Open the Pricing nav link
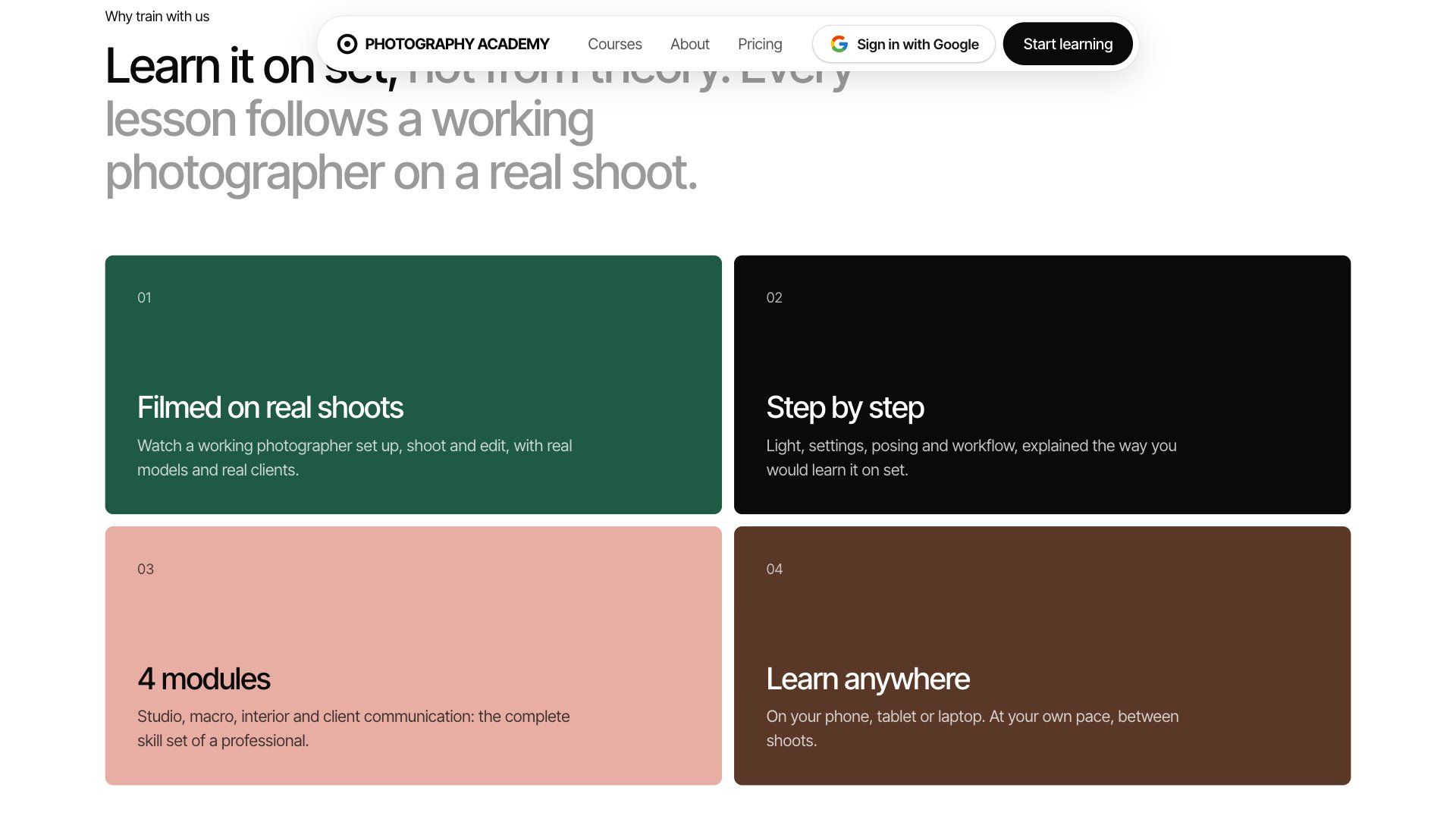The height and width of the screenshot is (819, 1456). coord(760,44)
